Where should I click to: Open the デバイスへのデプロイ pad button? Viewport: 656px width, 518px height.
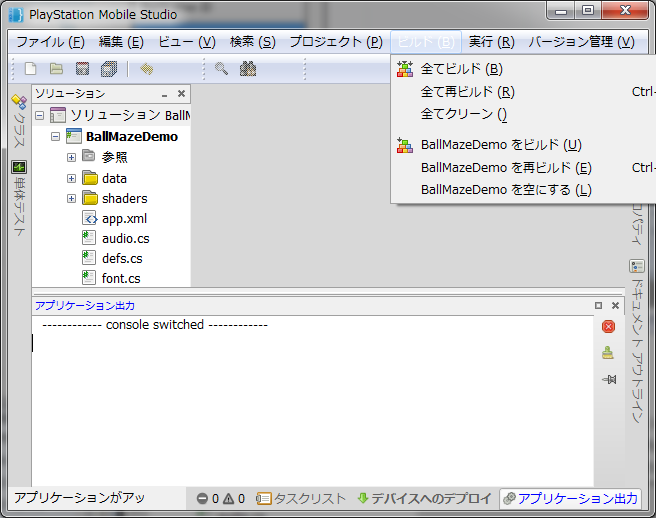pos(425,498)
